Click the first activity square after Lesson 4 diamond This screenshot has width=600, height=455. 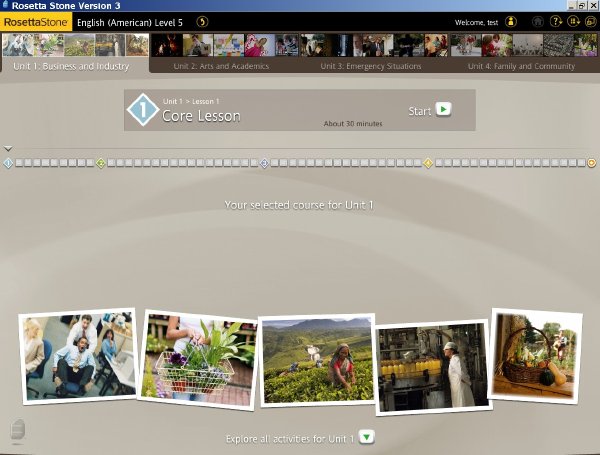[x=439, y=163]
